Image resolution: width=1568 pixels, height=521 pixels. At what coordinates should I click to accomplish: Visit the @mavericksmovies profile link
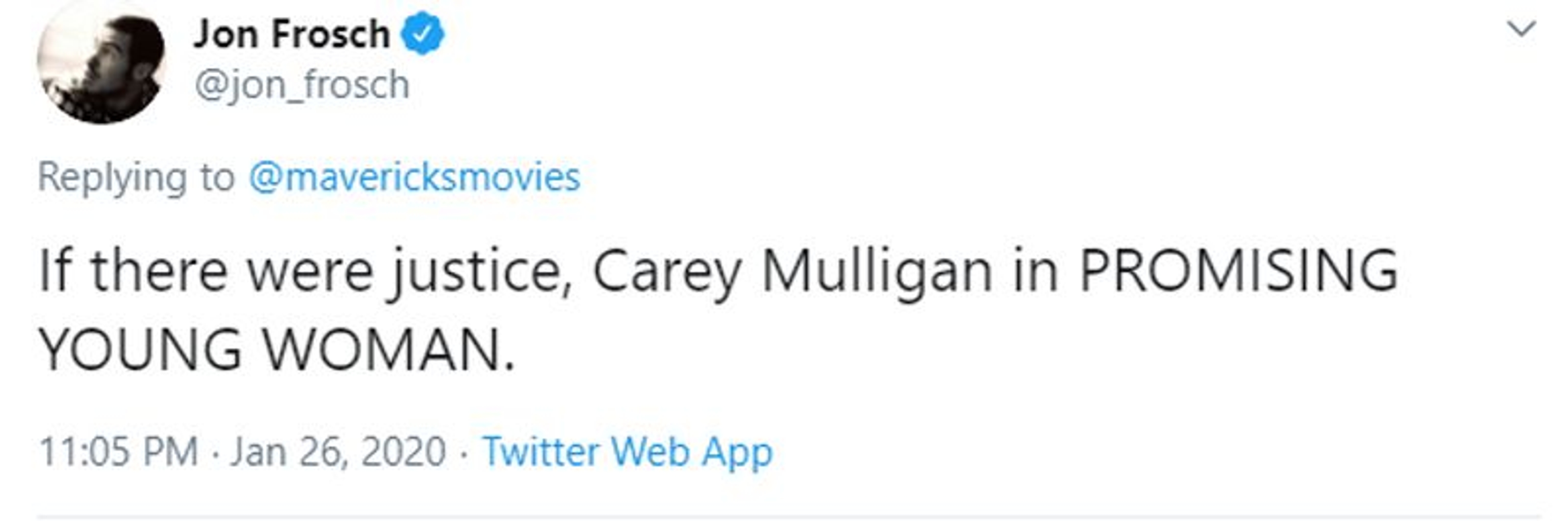tap(414, 177)
